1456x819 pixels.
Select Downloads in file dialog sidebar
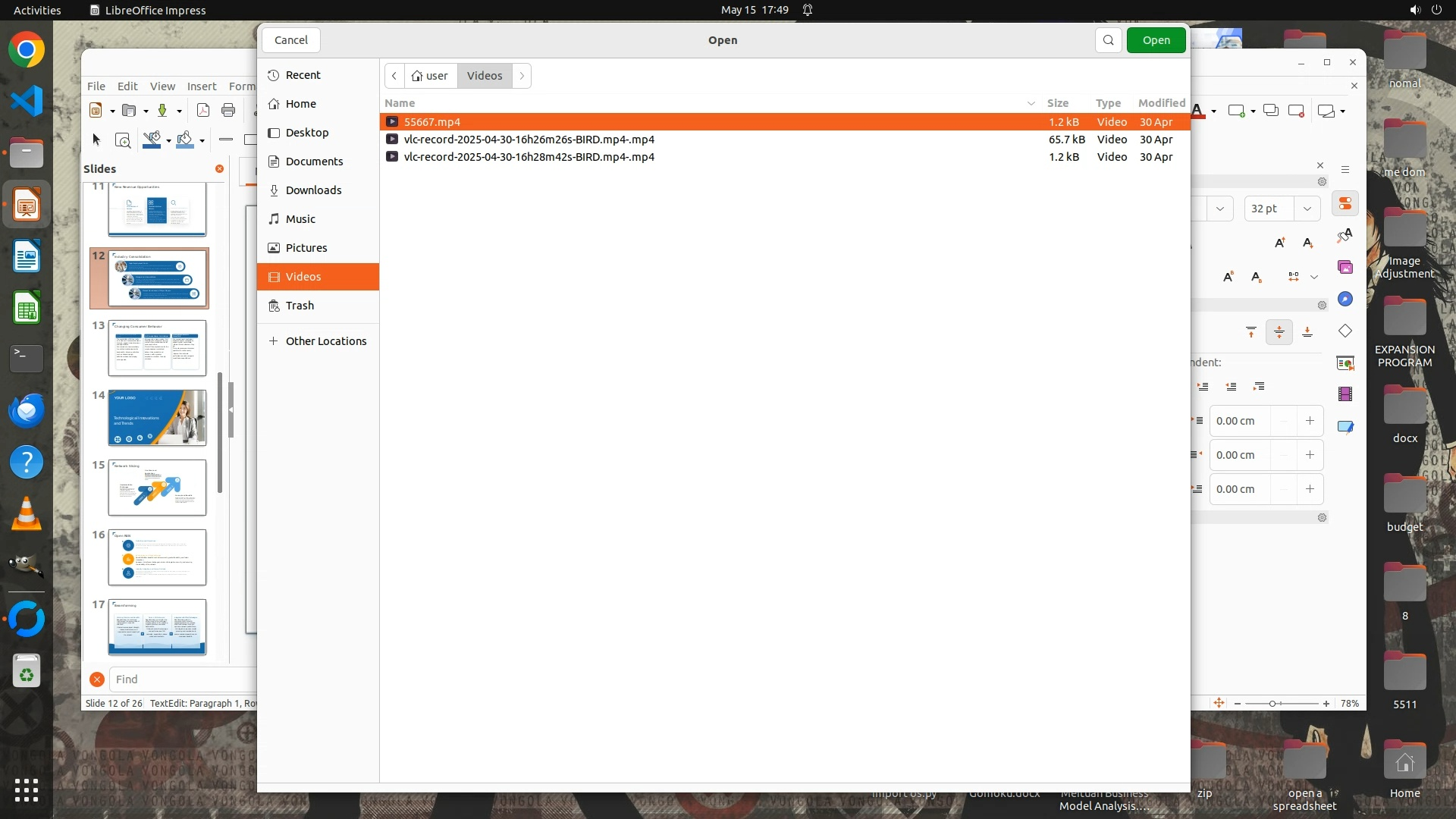coord(313,190)
